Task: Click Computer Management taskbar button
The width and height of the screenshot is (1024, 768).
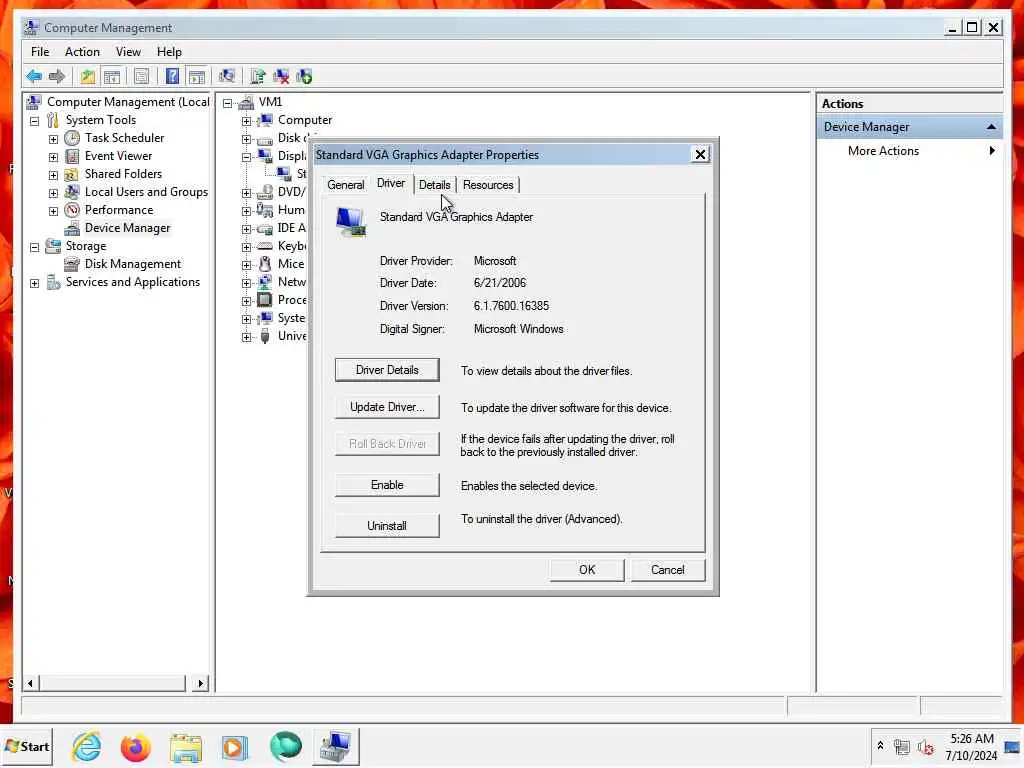Action: 335,746
